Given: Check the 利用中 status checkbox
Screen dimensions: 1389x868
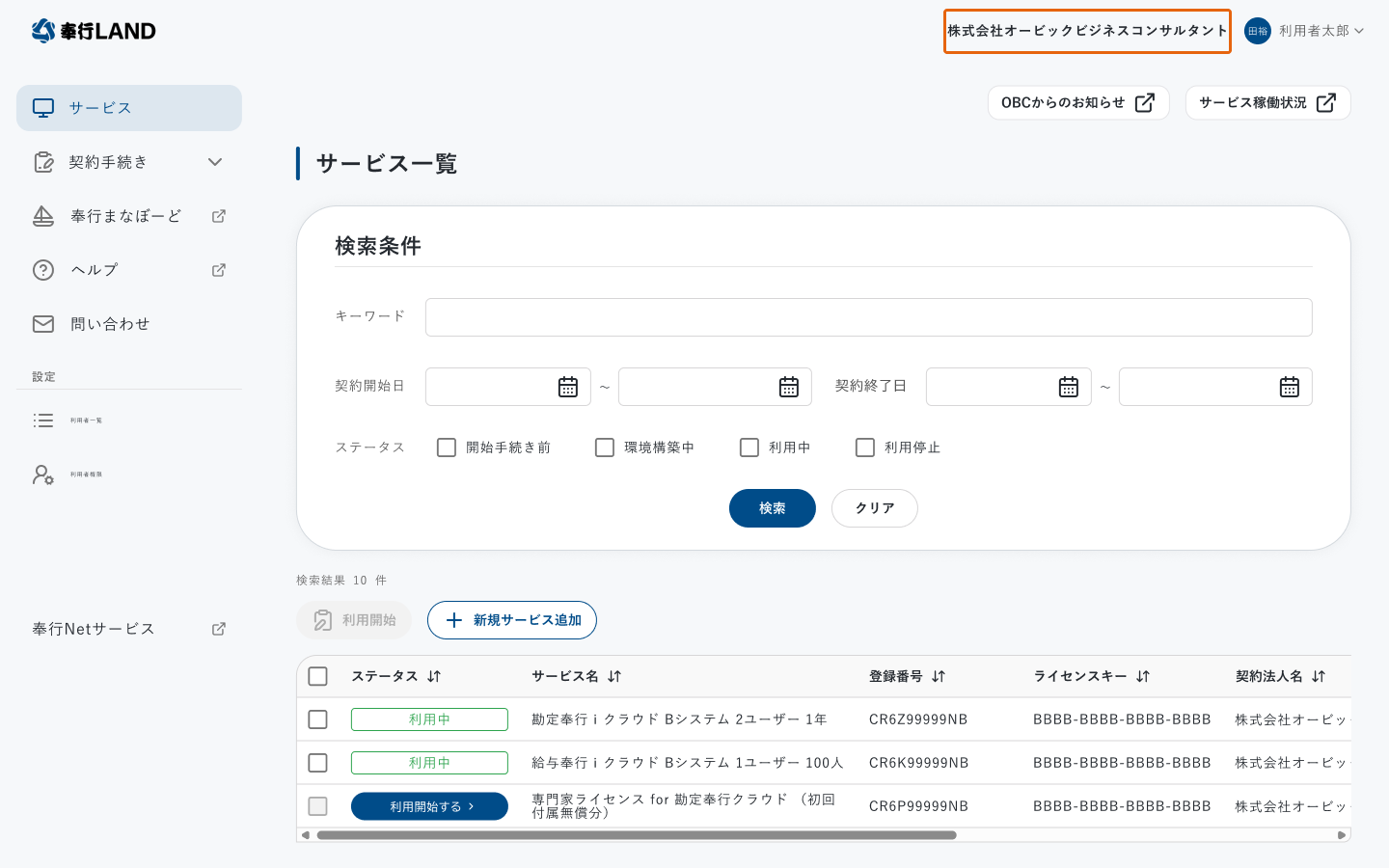Looking at the screenshot, I should click(x=749, y=447).
